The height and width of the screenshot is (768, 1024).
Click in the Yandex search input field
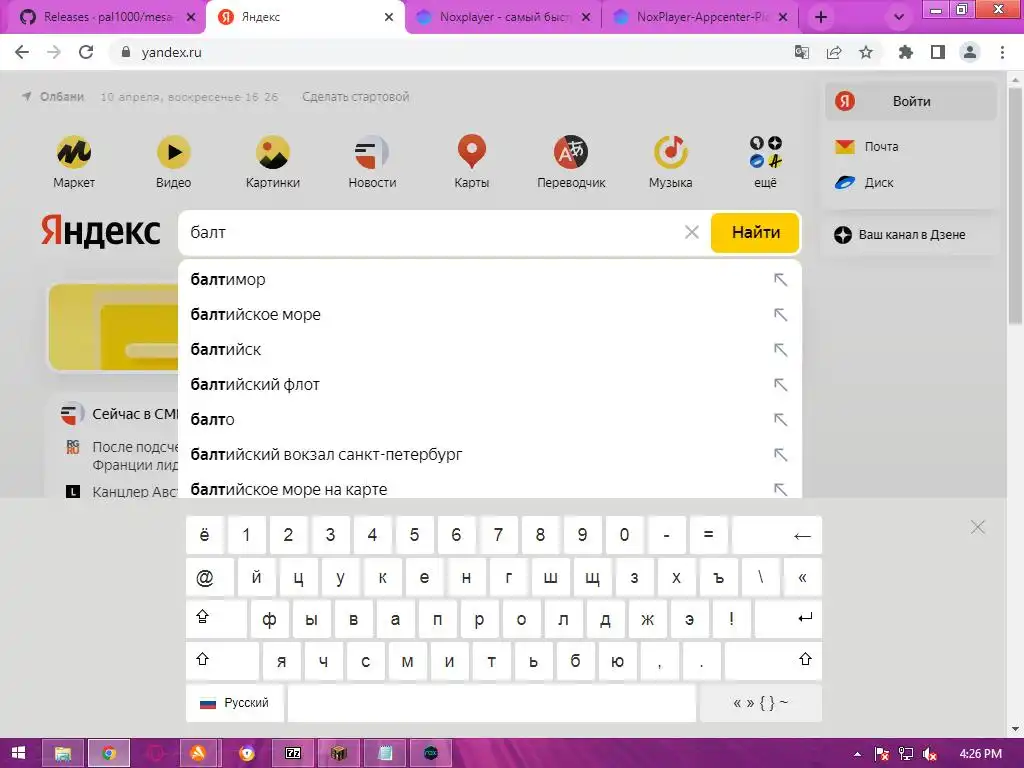pos(431,232)
